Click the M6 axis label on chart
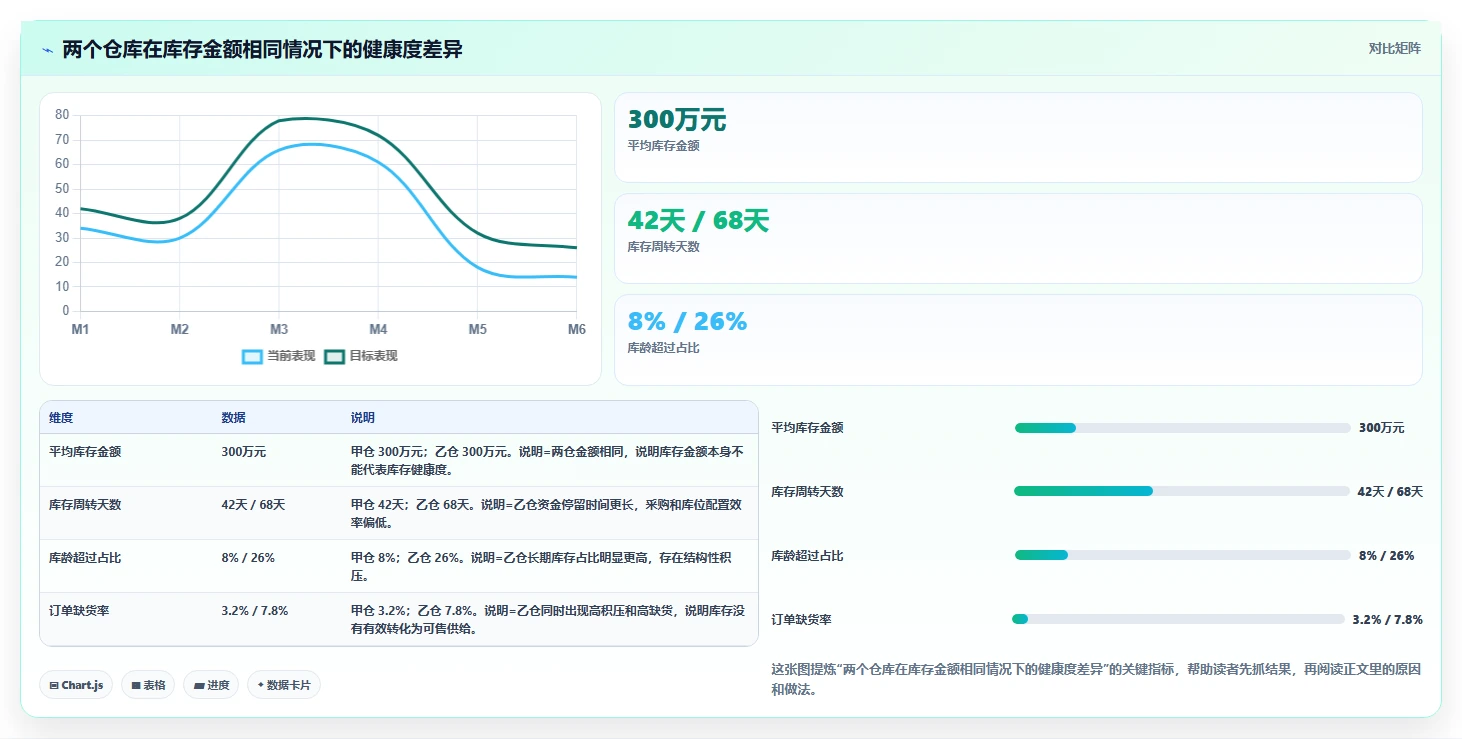 [x=577, y=329]
